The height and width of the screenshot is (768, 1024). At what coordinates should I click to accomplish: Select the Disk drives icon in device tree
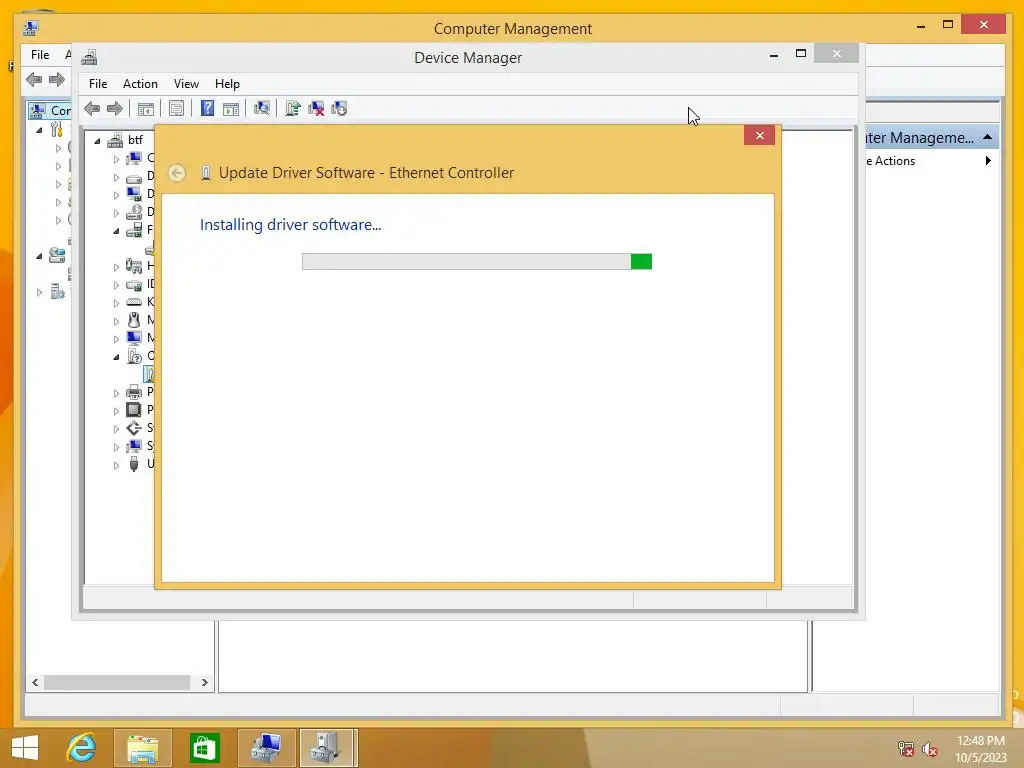coord(134,176)
